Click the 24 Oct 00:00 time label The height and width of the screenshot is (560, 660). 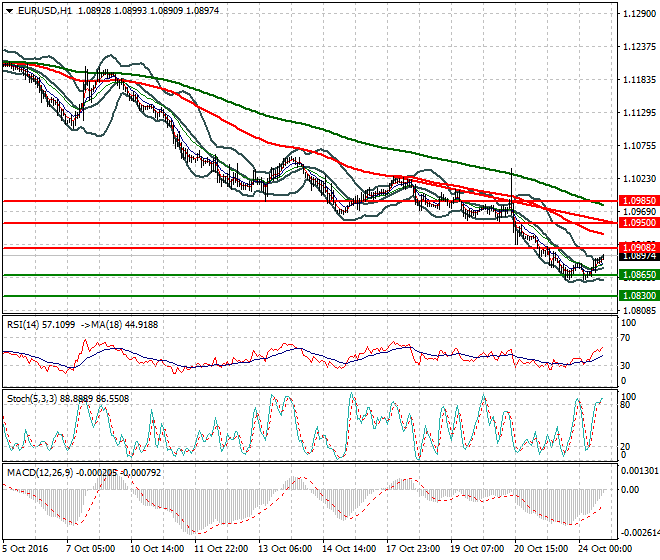coord(605,549)
